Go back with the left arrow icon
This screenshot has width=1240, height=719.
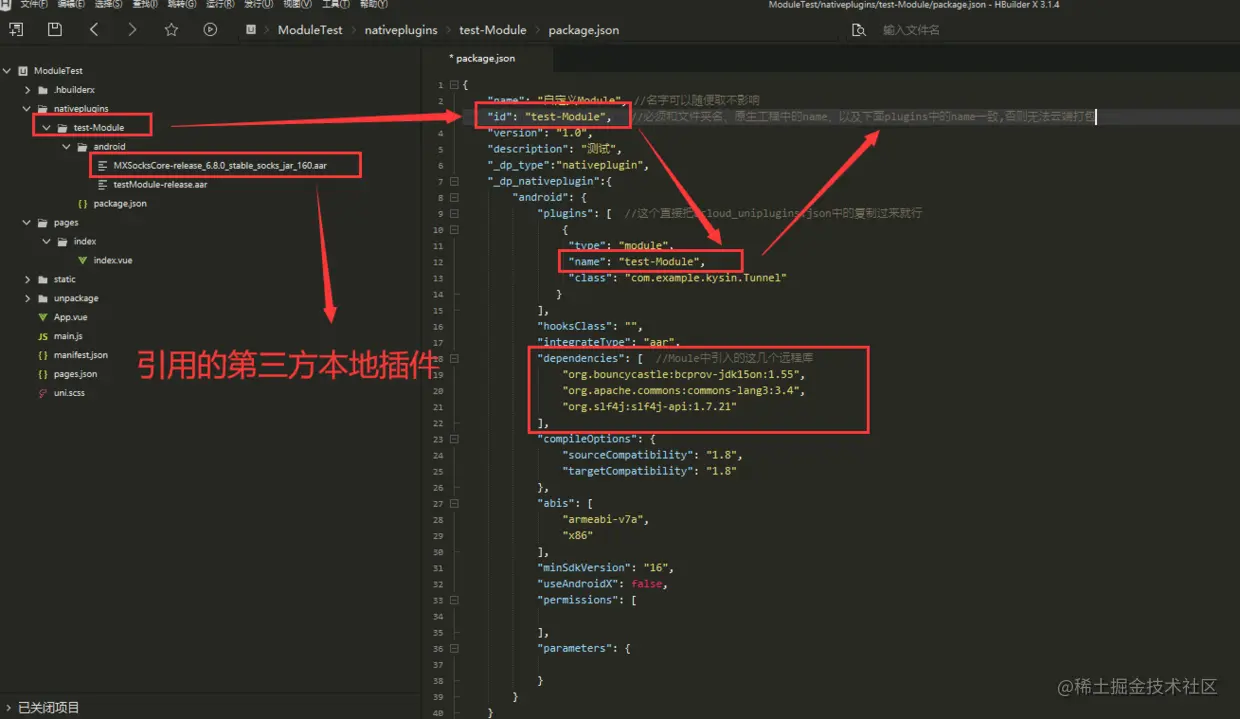94,30
